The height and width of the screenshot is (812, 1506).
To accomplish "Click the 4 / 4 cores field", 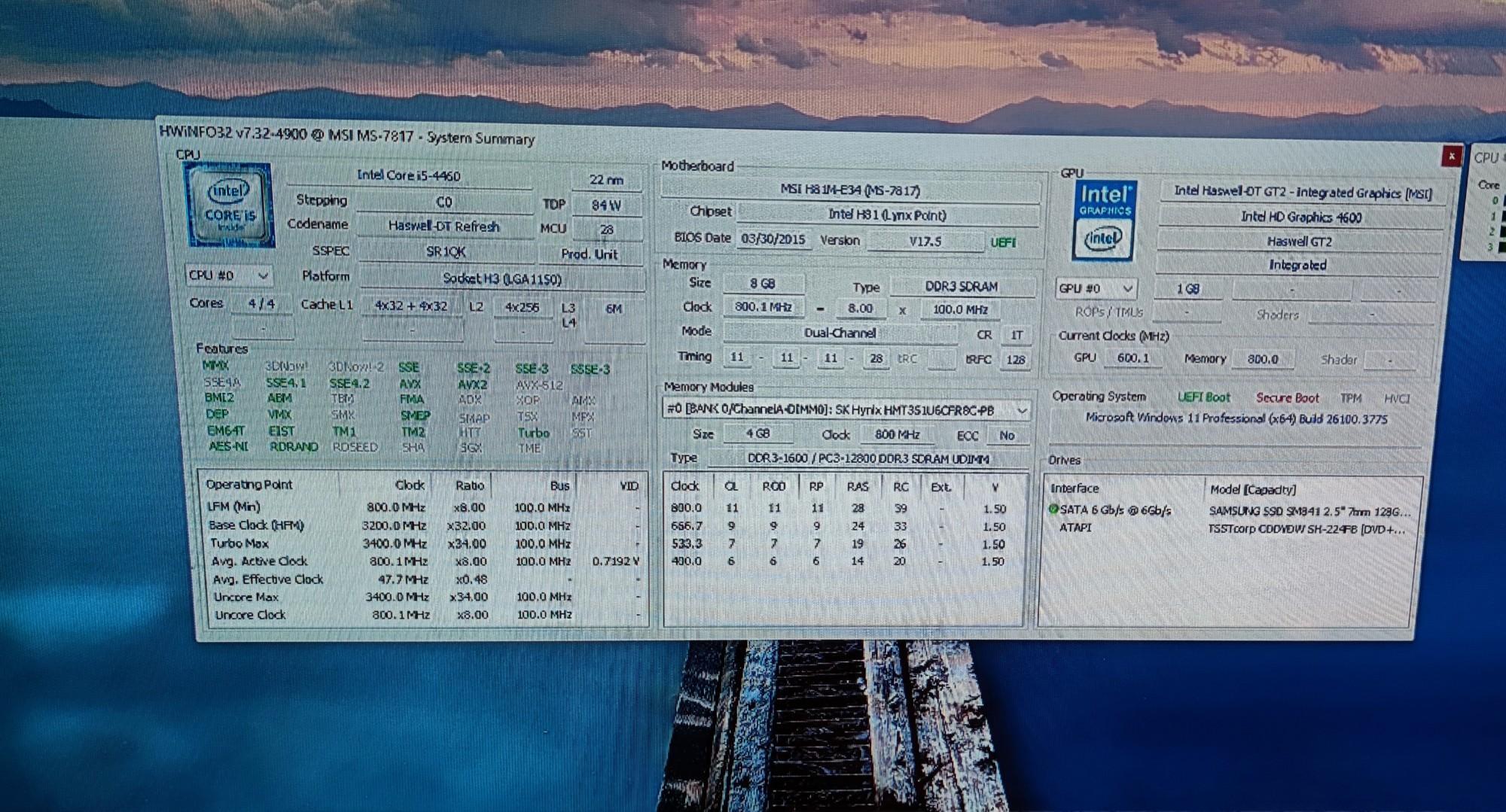I will pos(261,304).
